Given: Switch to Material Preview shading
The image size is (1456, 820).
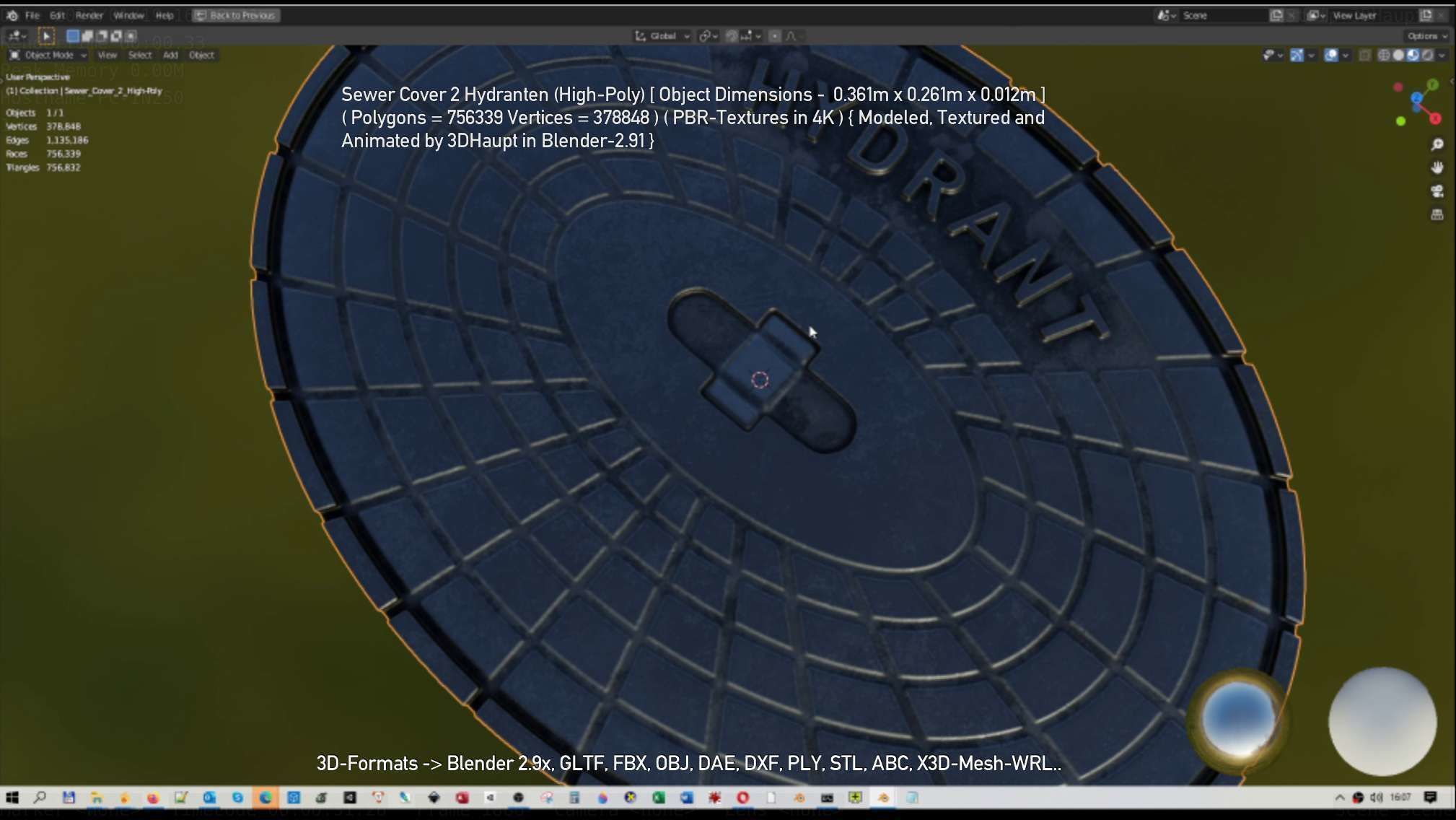Looking at the screenshot, I should (x=1413, y=55).
